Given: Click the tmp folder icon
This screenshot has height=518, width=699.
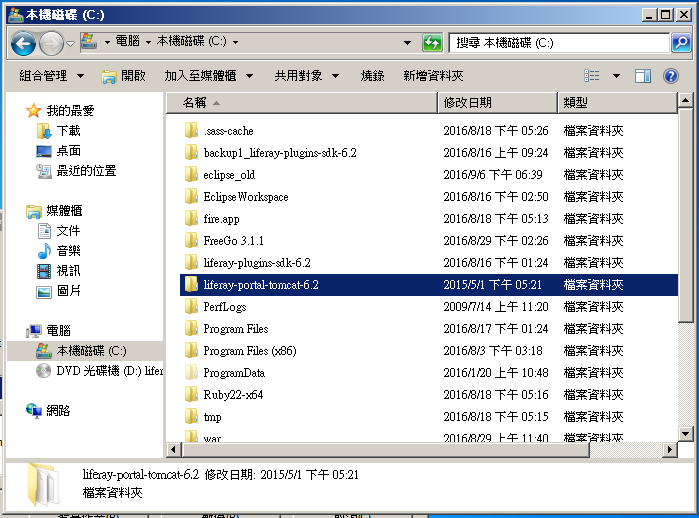Looking at the screenshot, I should coord(191,416).
